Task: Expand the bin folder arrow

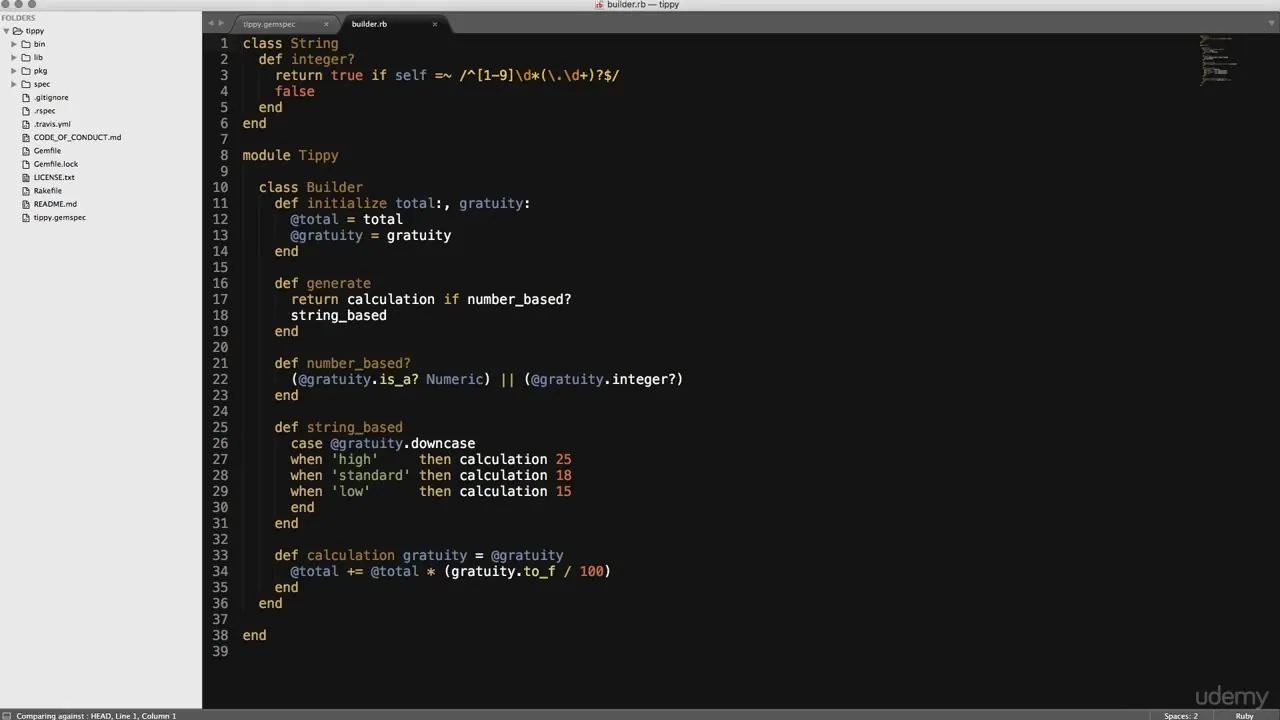Action: tap(14, 44)
